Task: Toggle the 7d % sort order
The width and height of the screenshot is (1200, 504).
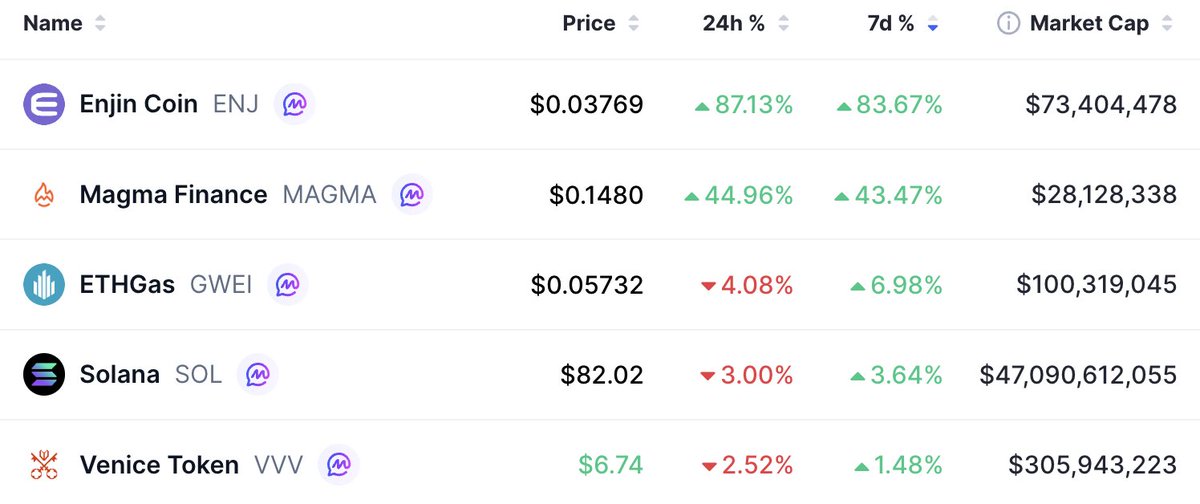Action: coord(891,24)
